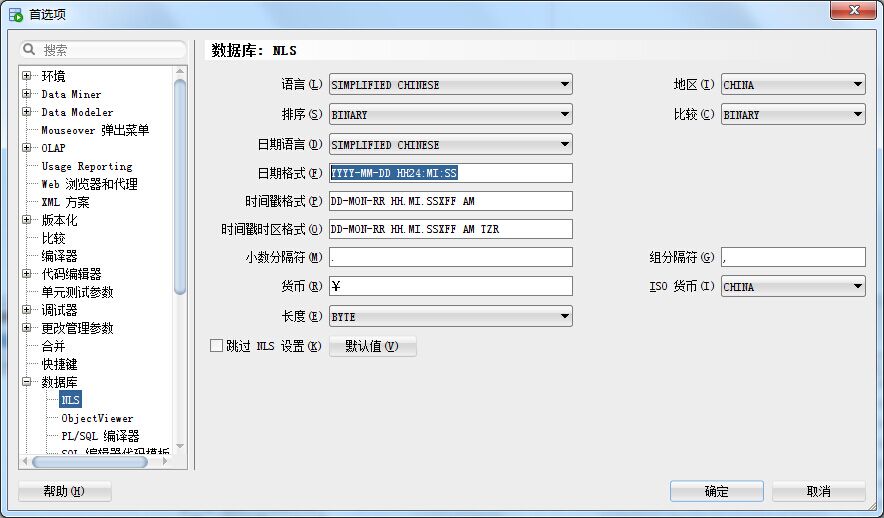The image size is (884, 518).
Task: Focus the 搜索 search field
Action: tap(103, 50)
